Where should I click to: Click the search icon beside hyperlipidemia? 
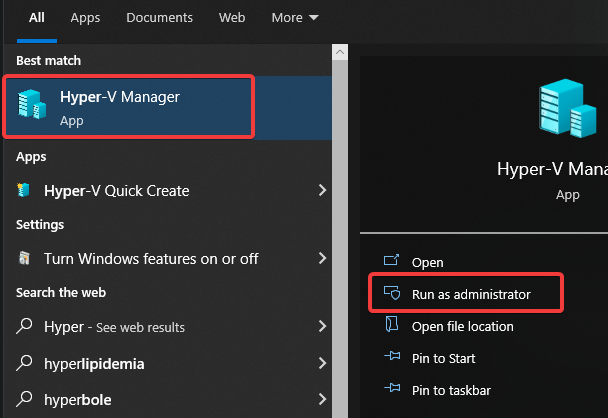pyautogui.click(x=24, y=363)
